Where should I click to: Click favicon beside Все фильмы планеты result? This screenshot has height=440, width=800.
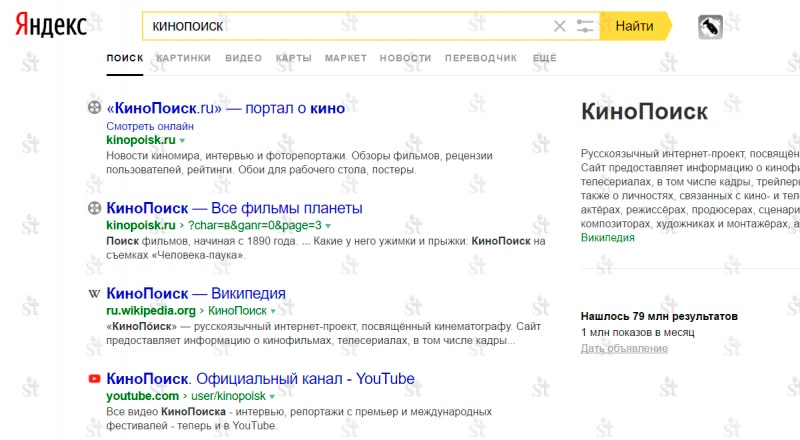94,208
